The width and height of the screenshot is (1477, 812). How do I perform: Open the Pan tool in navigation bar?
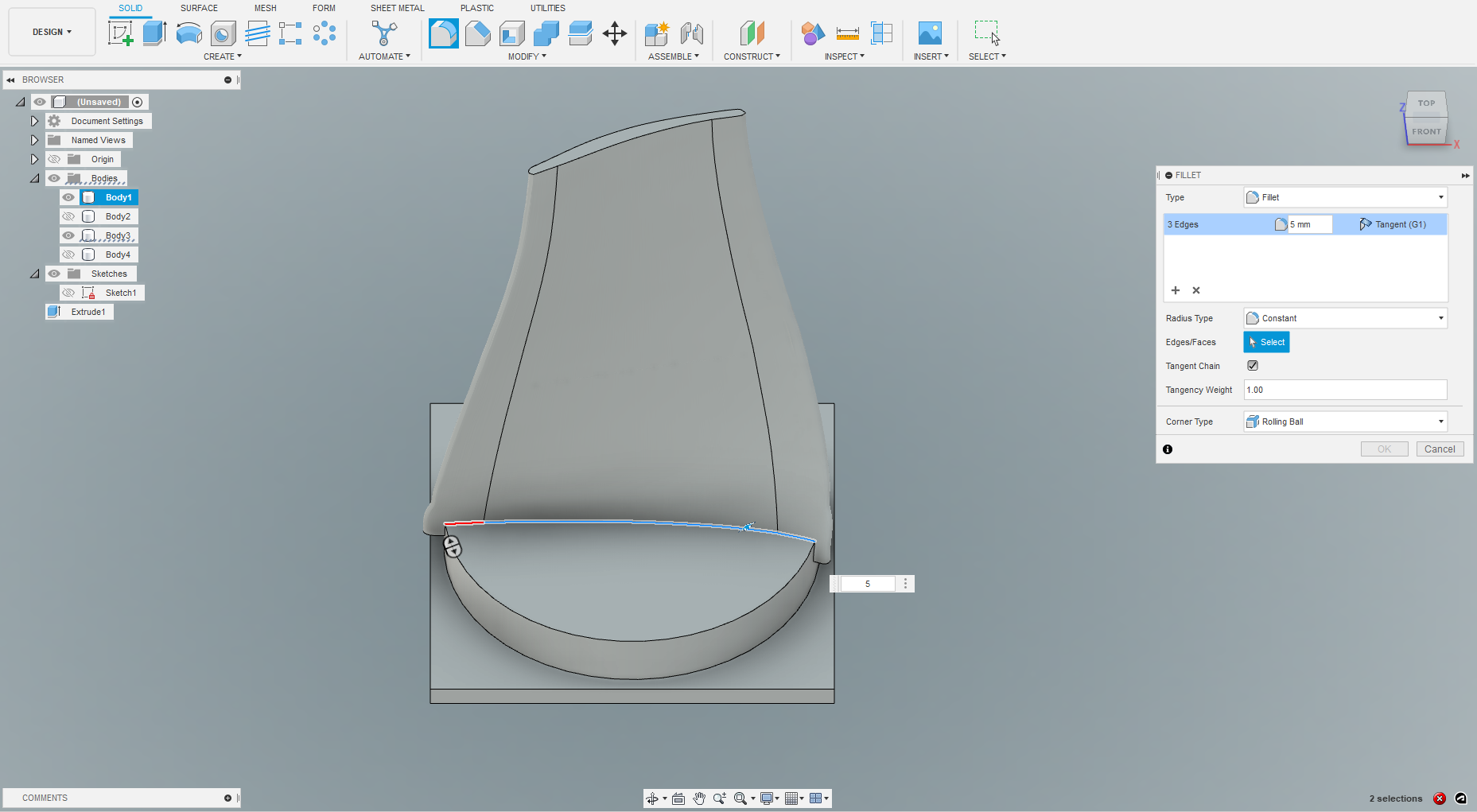tap(699, 798)
